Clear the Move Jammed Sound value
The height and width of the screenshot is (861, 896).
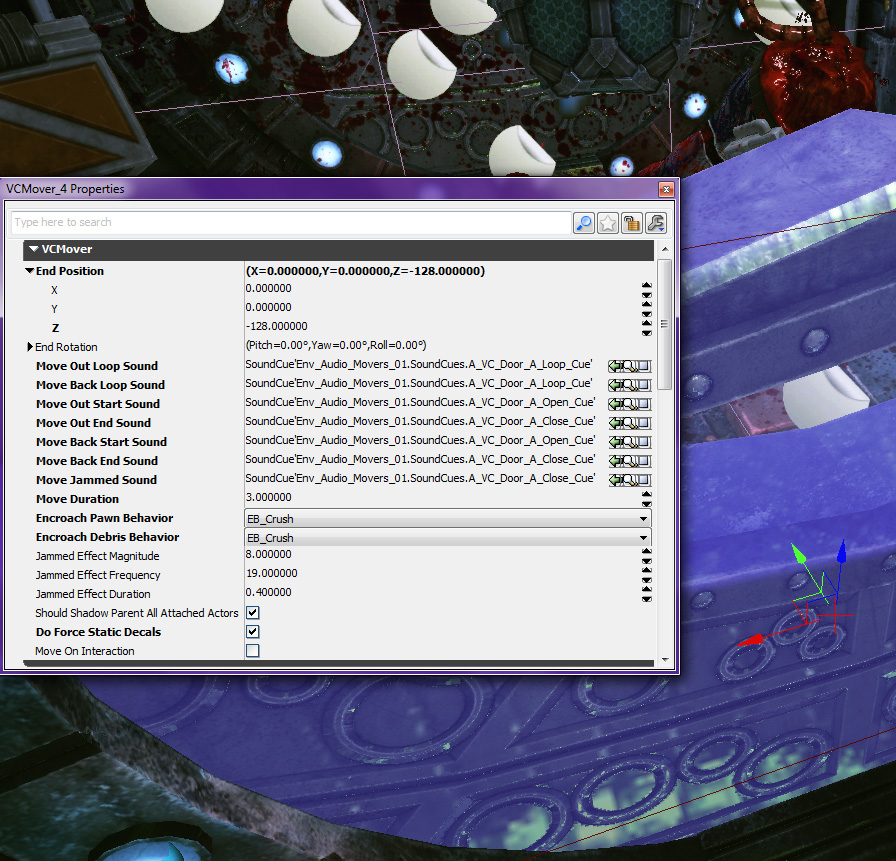644,480
